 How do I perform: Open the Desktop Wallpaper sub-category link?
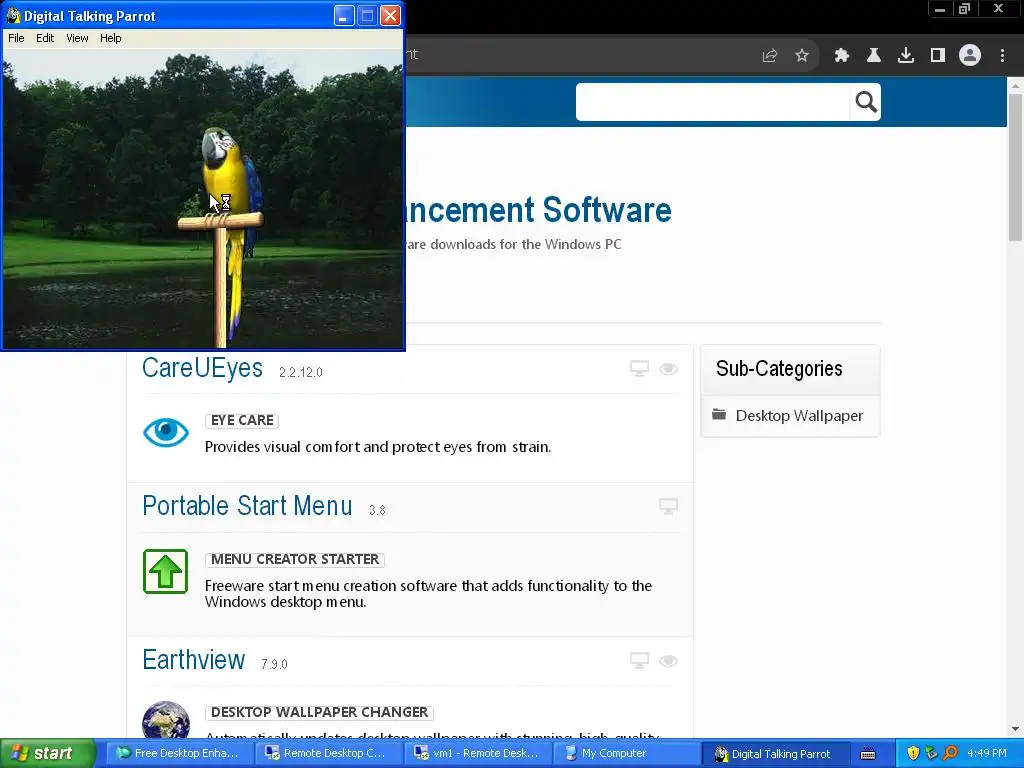(799, 415)
